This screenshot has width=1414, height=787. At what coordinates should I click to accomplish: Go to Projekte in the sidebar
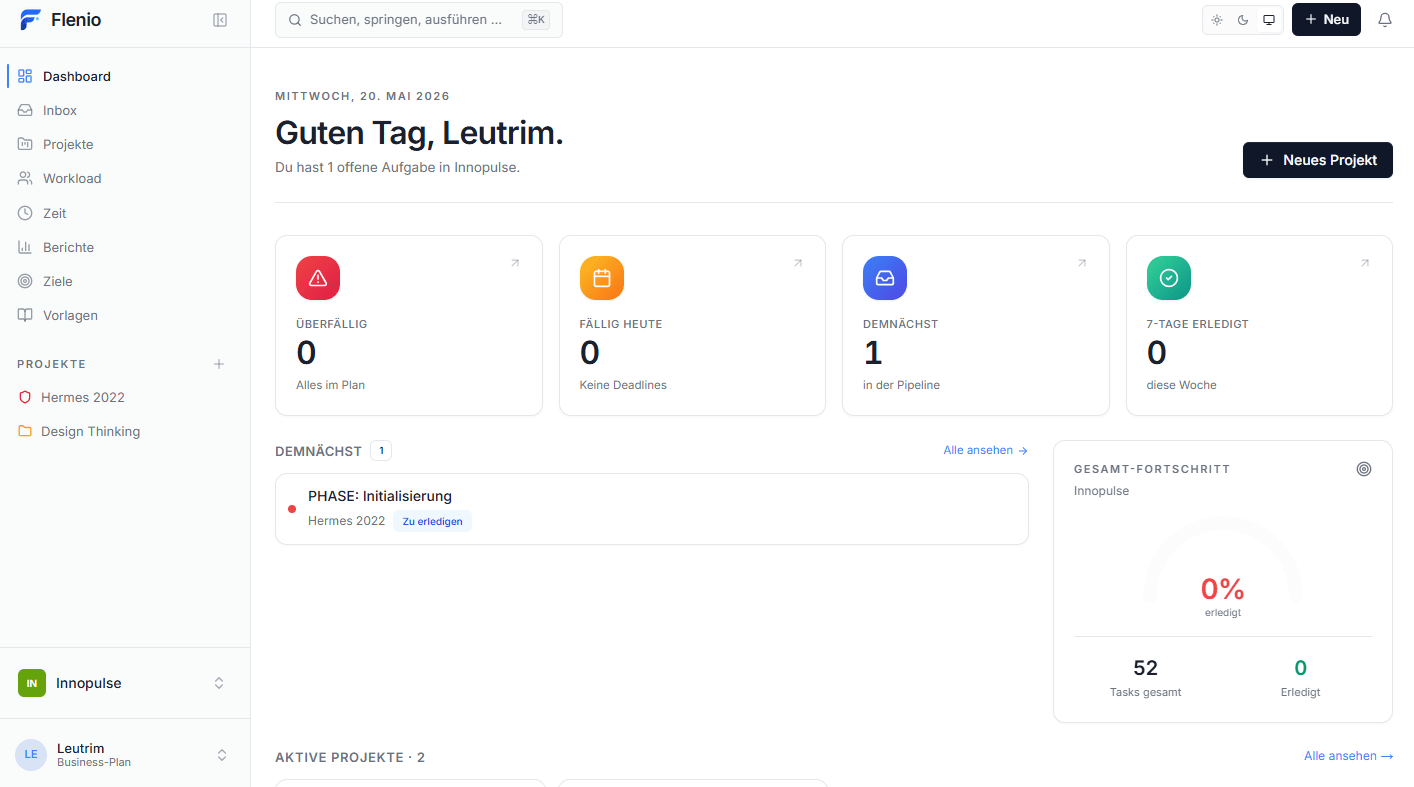click(x=125, y=144)
